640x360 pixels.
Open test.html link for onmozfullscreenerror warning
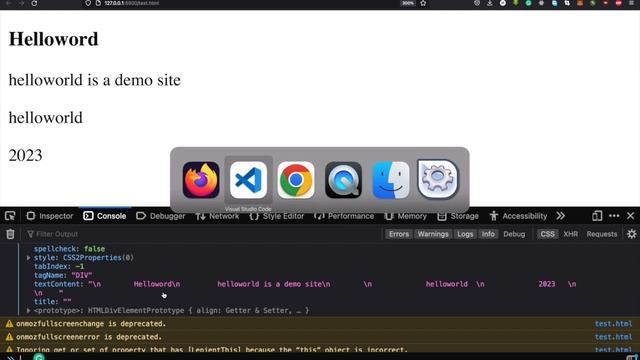[x=613, y=337]
